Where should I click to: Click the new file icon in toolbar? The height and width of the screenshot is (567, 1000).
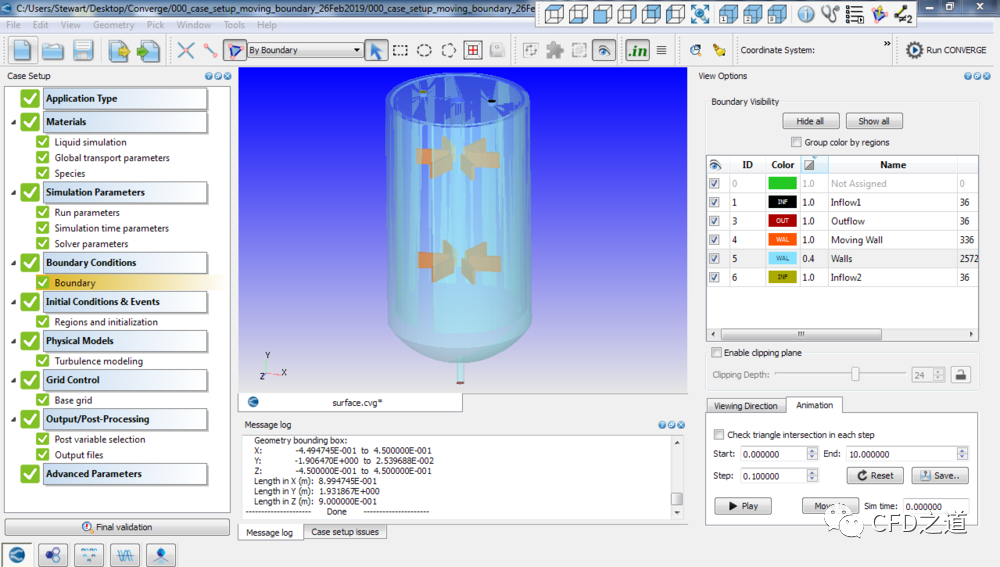[22, 50]
